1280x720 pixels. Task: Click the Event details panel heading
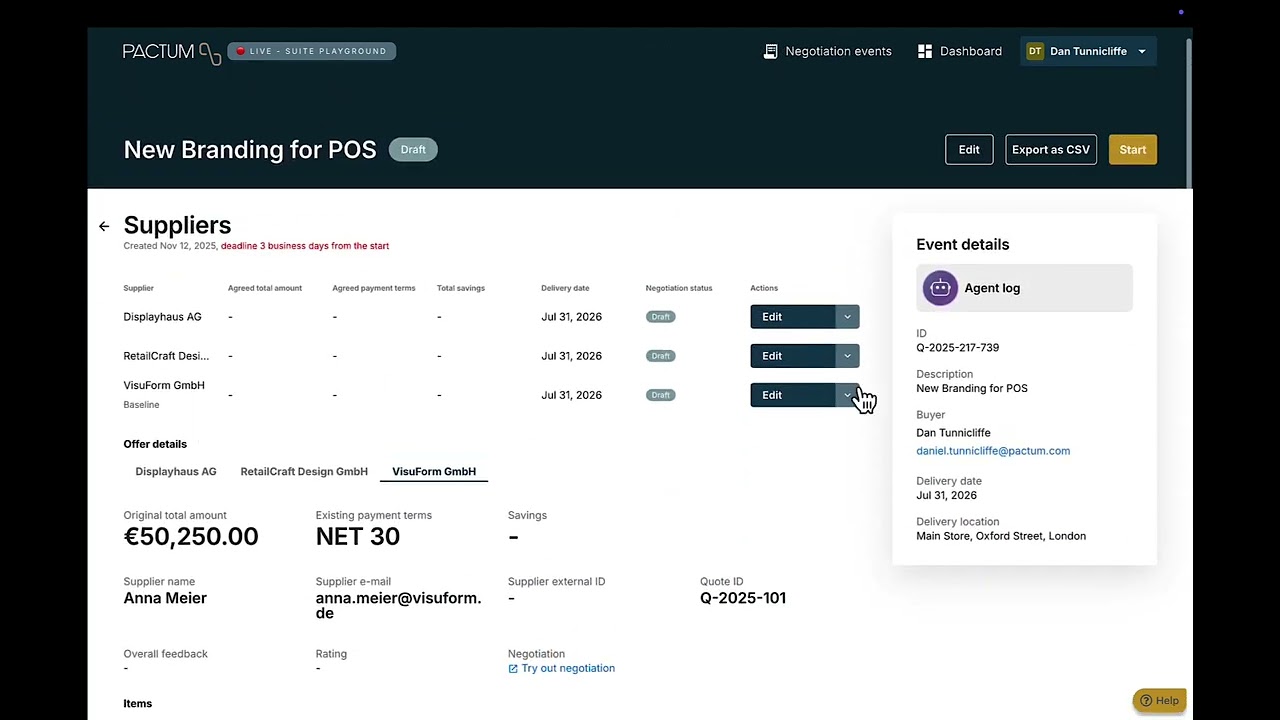[963, 245]
